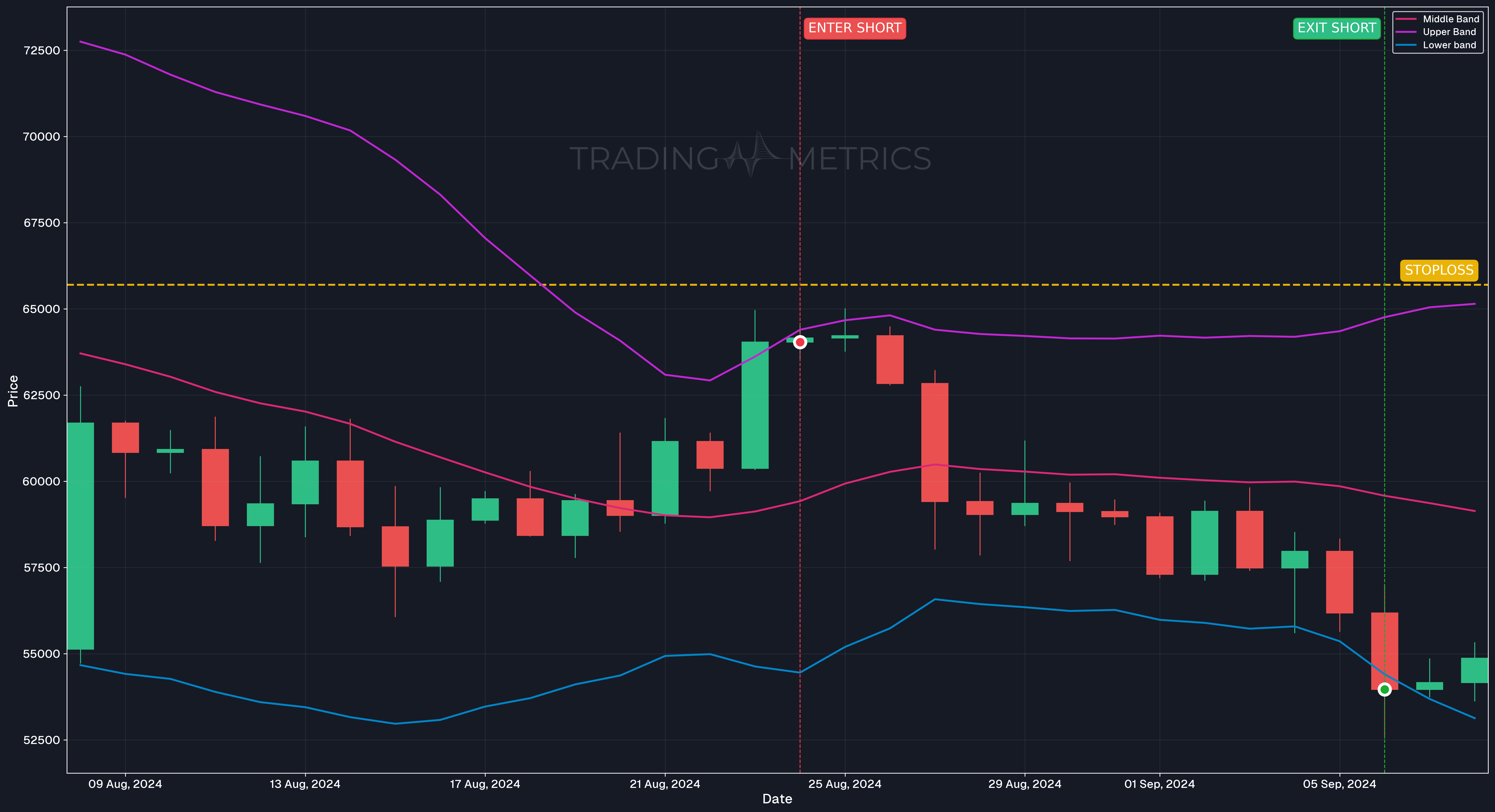Click the 57500 price axis label

pyautogui.click(x=42, y=568)
